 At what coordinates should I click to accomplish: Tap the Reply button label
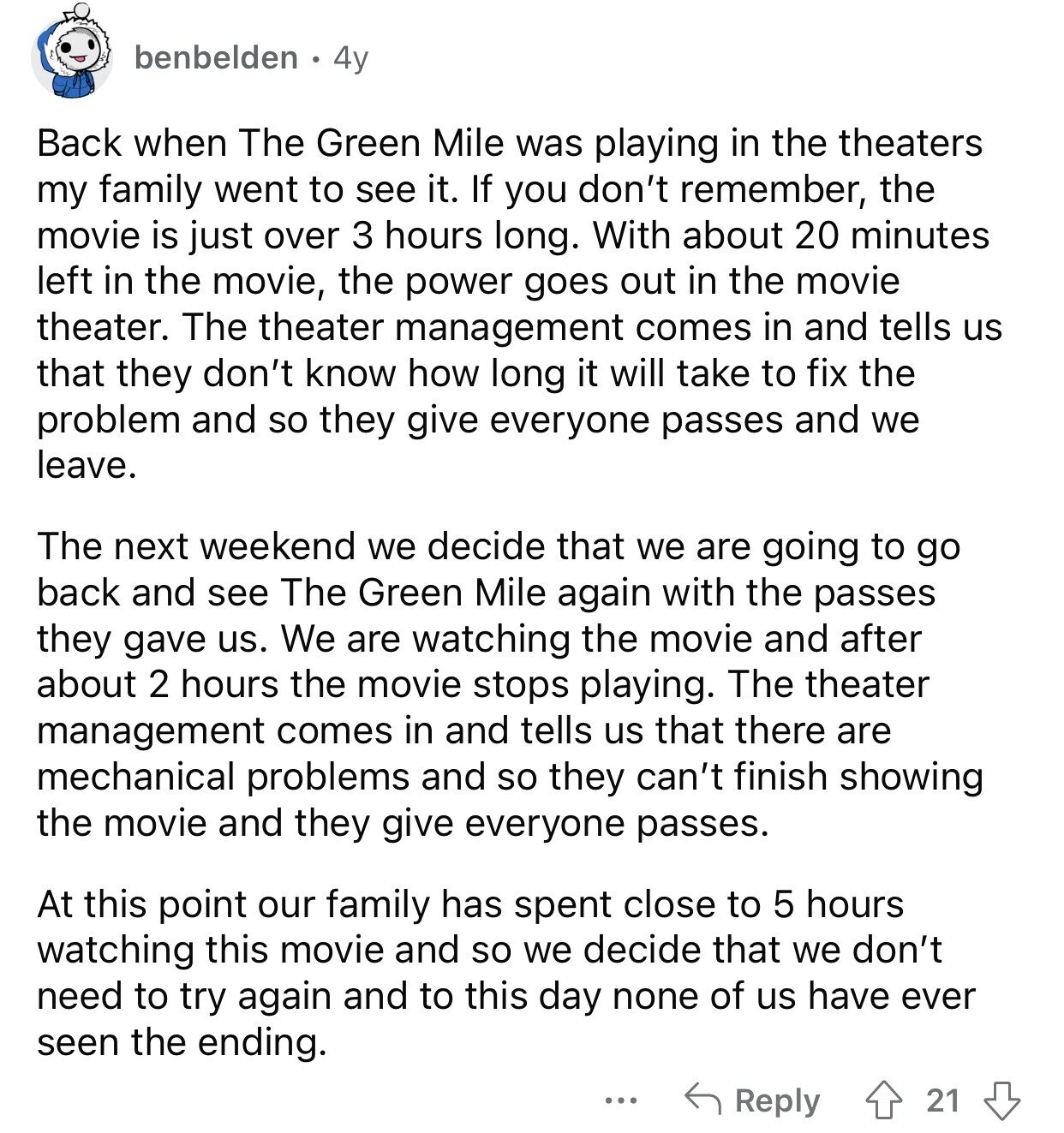[777, 1100]
